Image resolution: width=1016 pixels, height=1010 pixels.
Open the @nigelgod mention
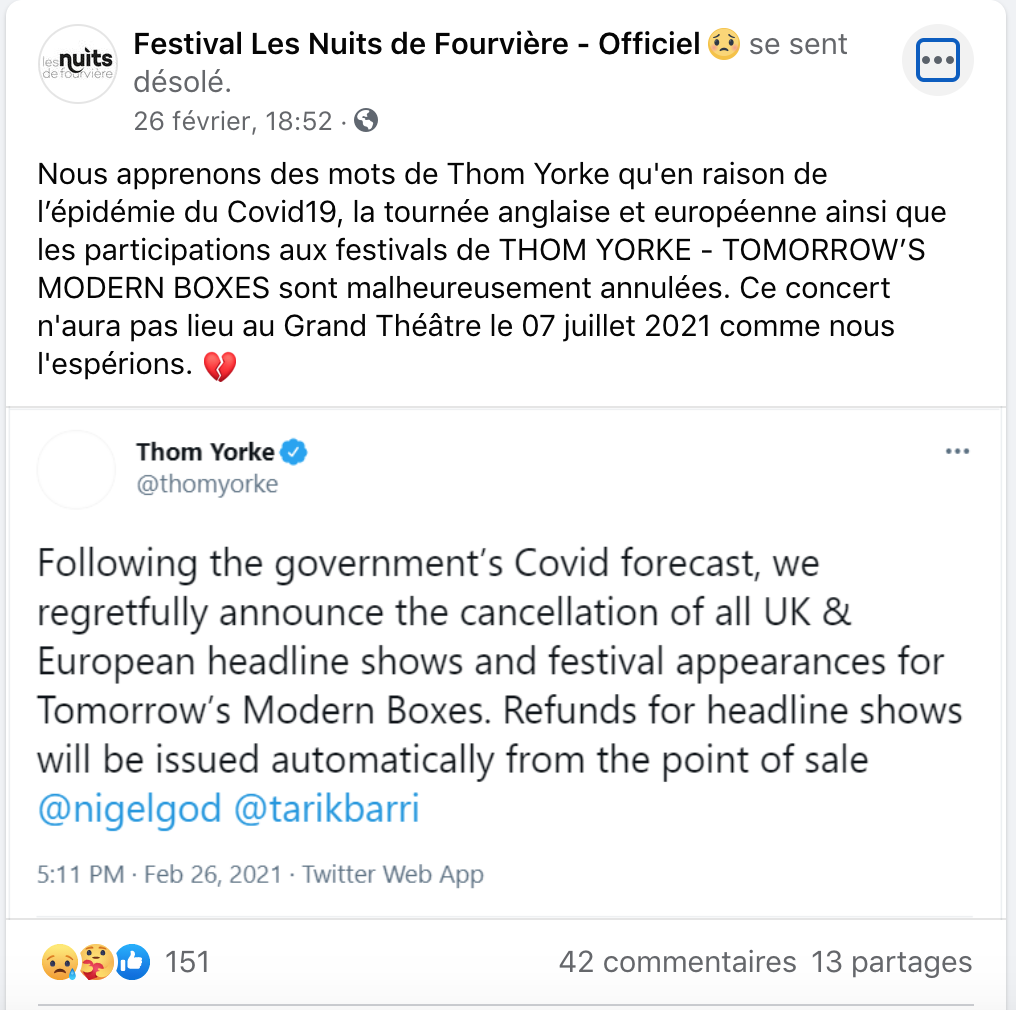129,809
